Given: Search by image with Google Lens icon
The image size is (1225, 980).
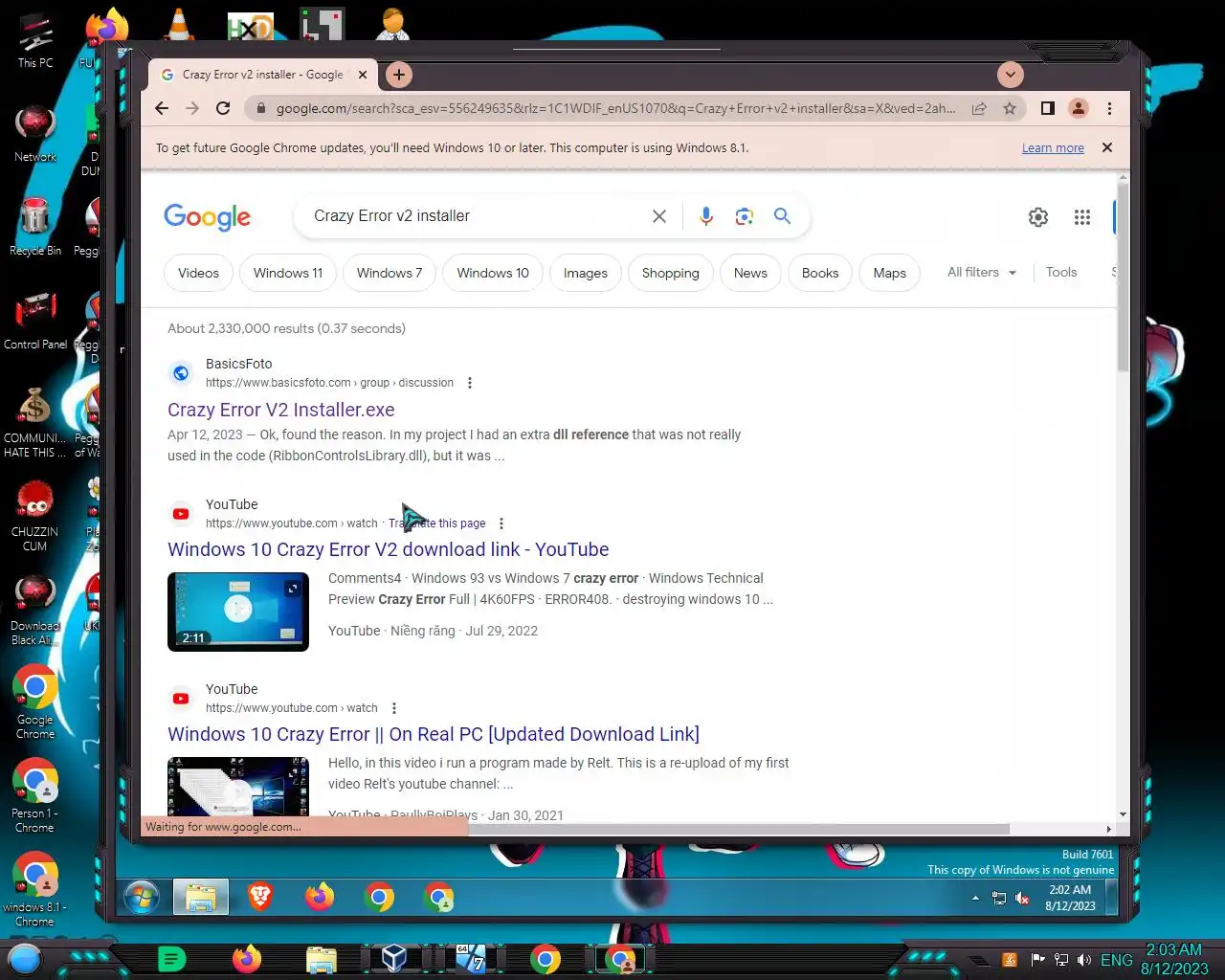Looking at the screenshot, I should [x=745, y=216].
